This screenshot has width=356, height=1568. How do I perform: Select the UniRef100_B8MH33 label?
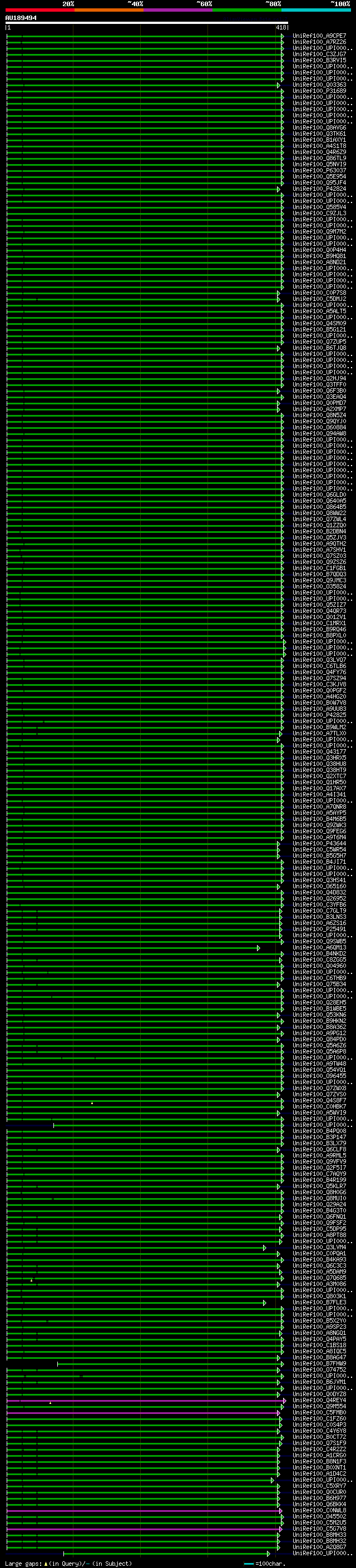tap(319, 1535)
